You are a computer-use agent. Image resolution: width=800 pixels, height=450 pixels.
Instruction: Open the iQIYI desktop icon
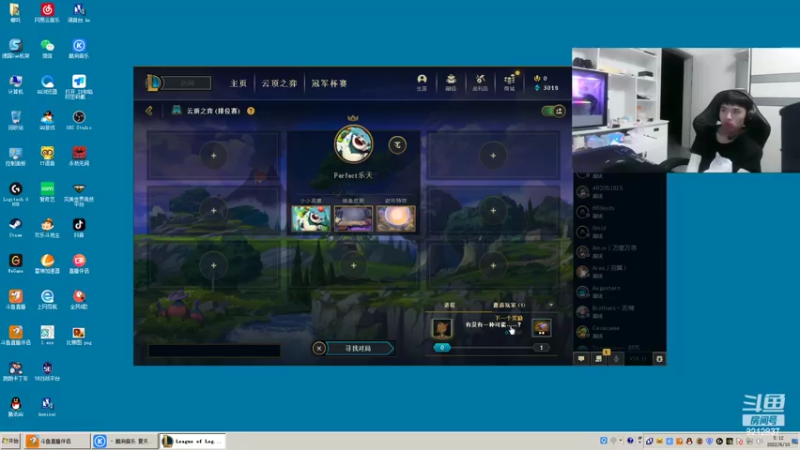47,192
